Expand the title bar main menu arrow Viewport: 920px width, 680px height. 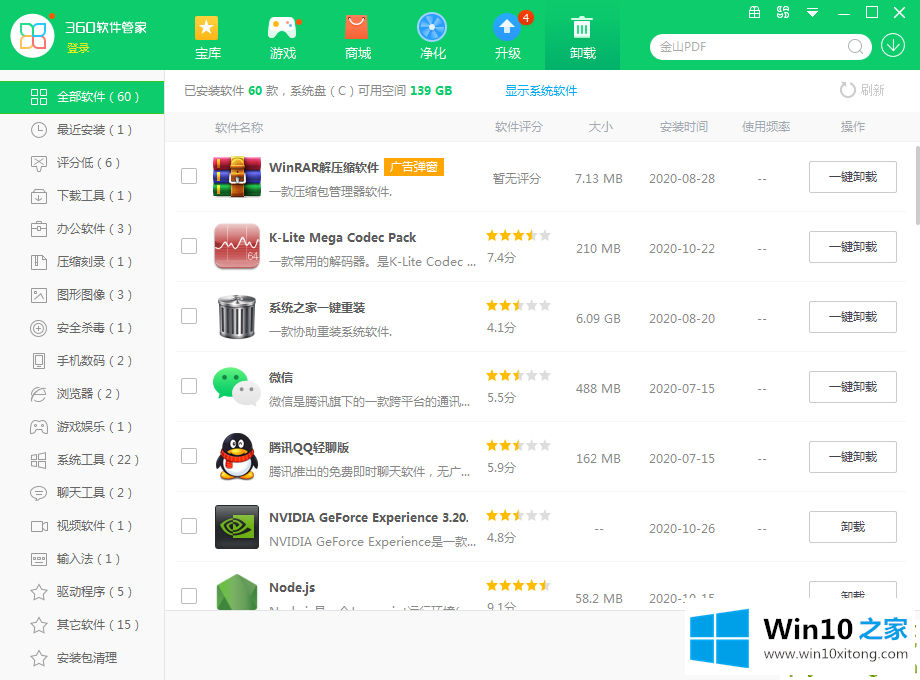(812, 13)
